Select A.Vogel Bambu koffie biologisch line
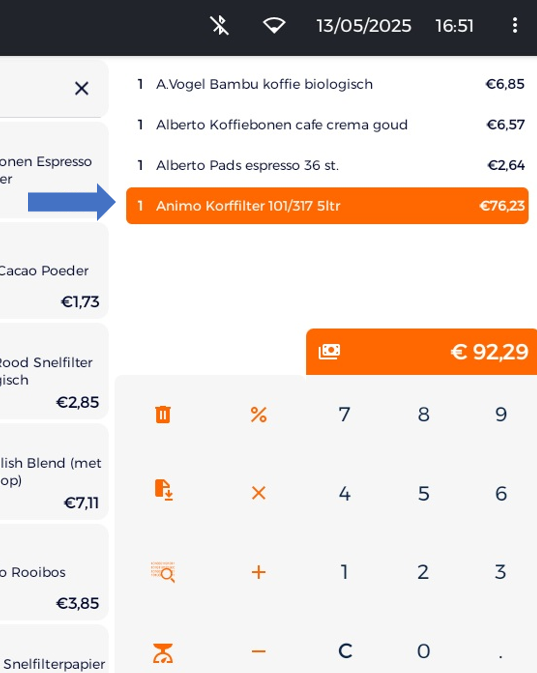This screenshot has height=673, width=537. (327, 84)
